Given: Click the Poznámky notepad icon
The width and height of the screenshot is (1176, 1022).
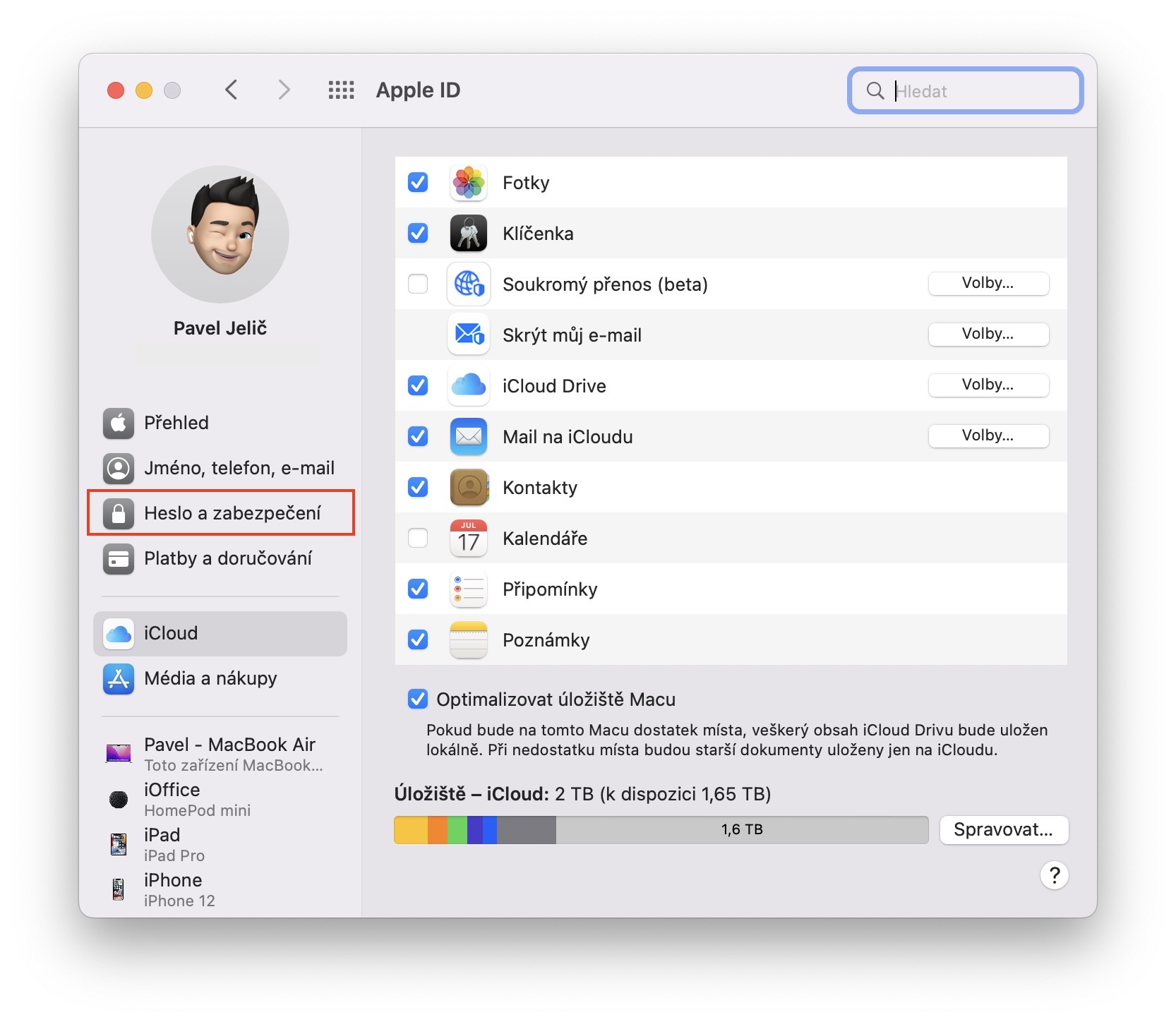Looking at the screenshot, I should (469, 640).
